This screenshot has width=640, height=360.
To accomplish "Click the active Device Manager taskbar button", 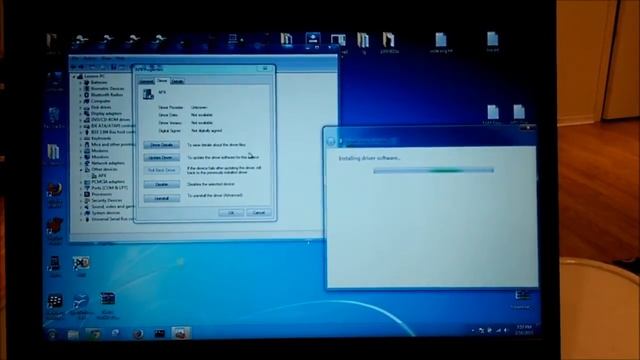I will (181, 333).
